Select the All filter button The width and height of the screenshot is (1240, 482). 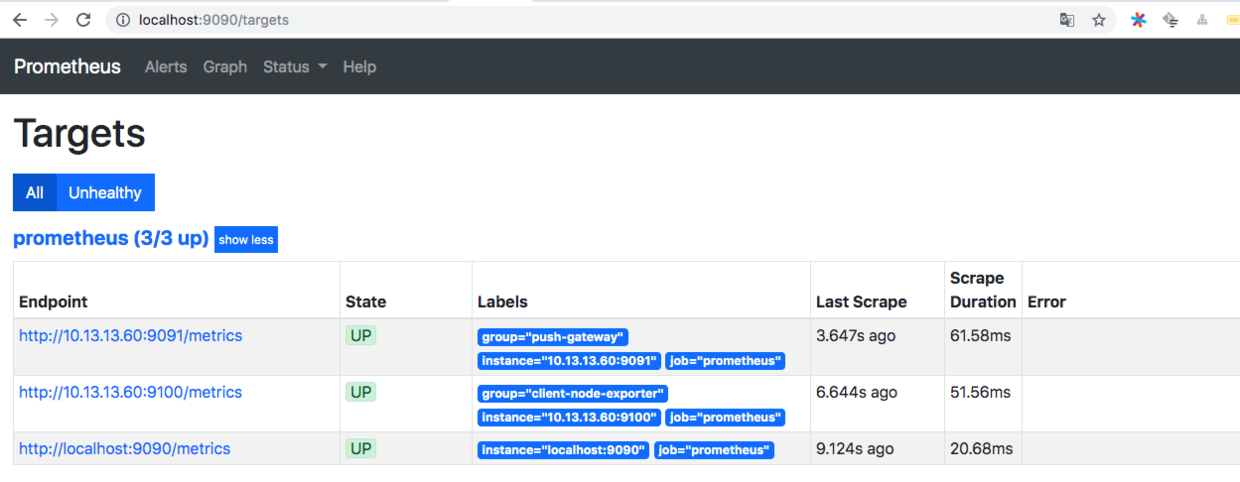coord(35,192)
